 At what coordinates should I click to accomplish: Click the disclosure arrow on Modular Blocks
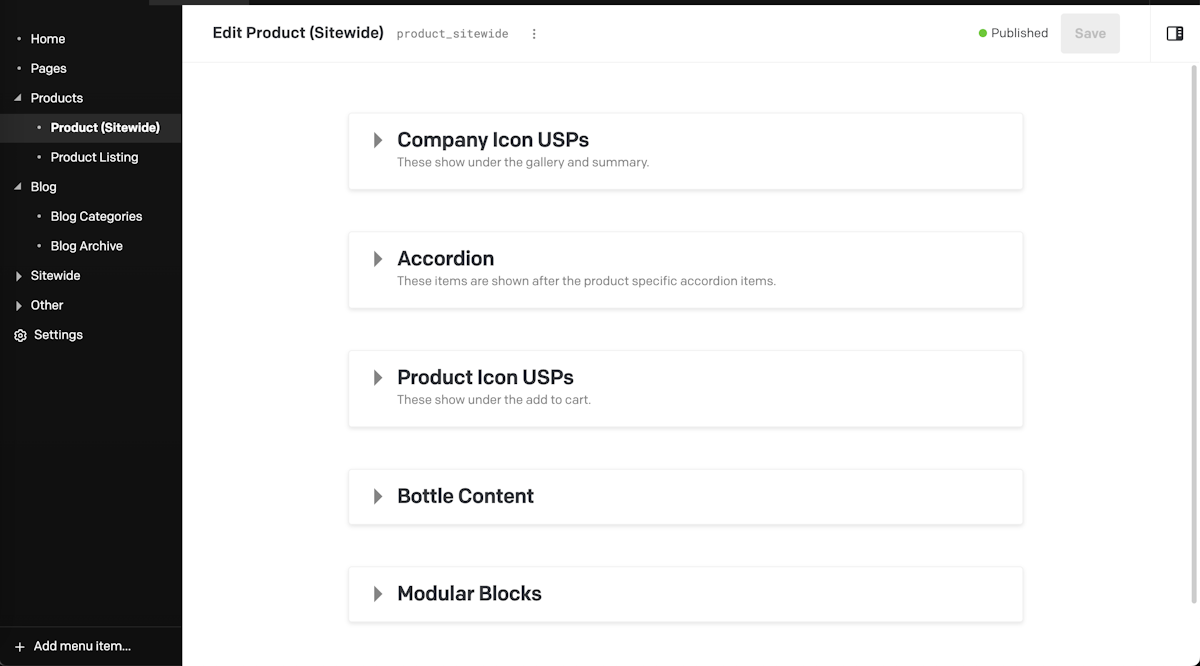click(x=378, y=594)
